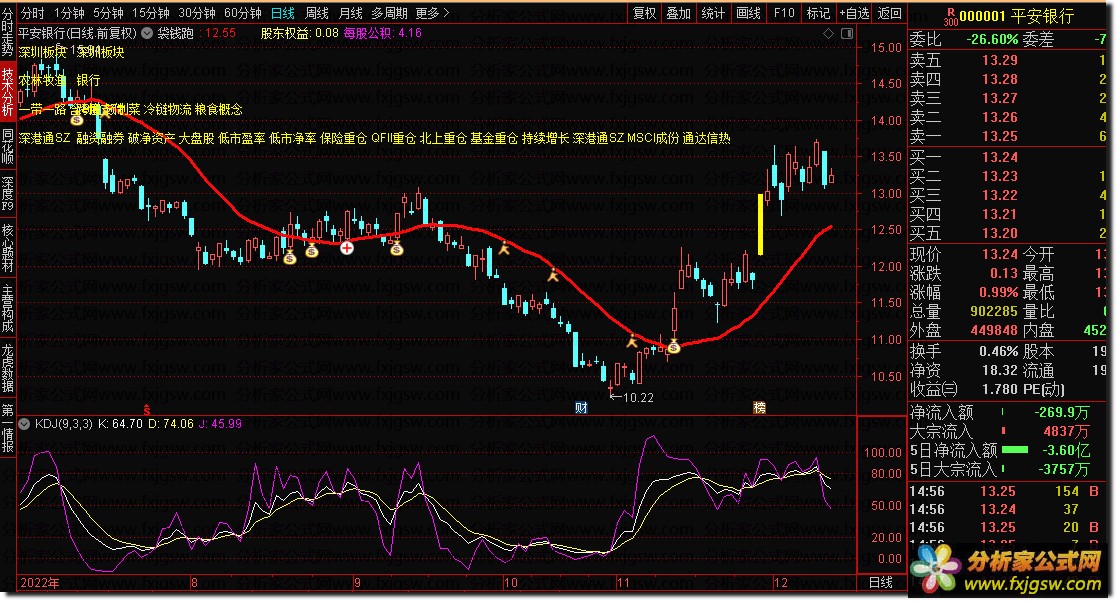
Task: Click the MSCI成份 tag
Action: point(653,138)
